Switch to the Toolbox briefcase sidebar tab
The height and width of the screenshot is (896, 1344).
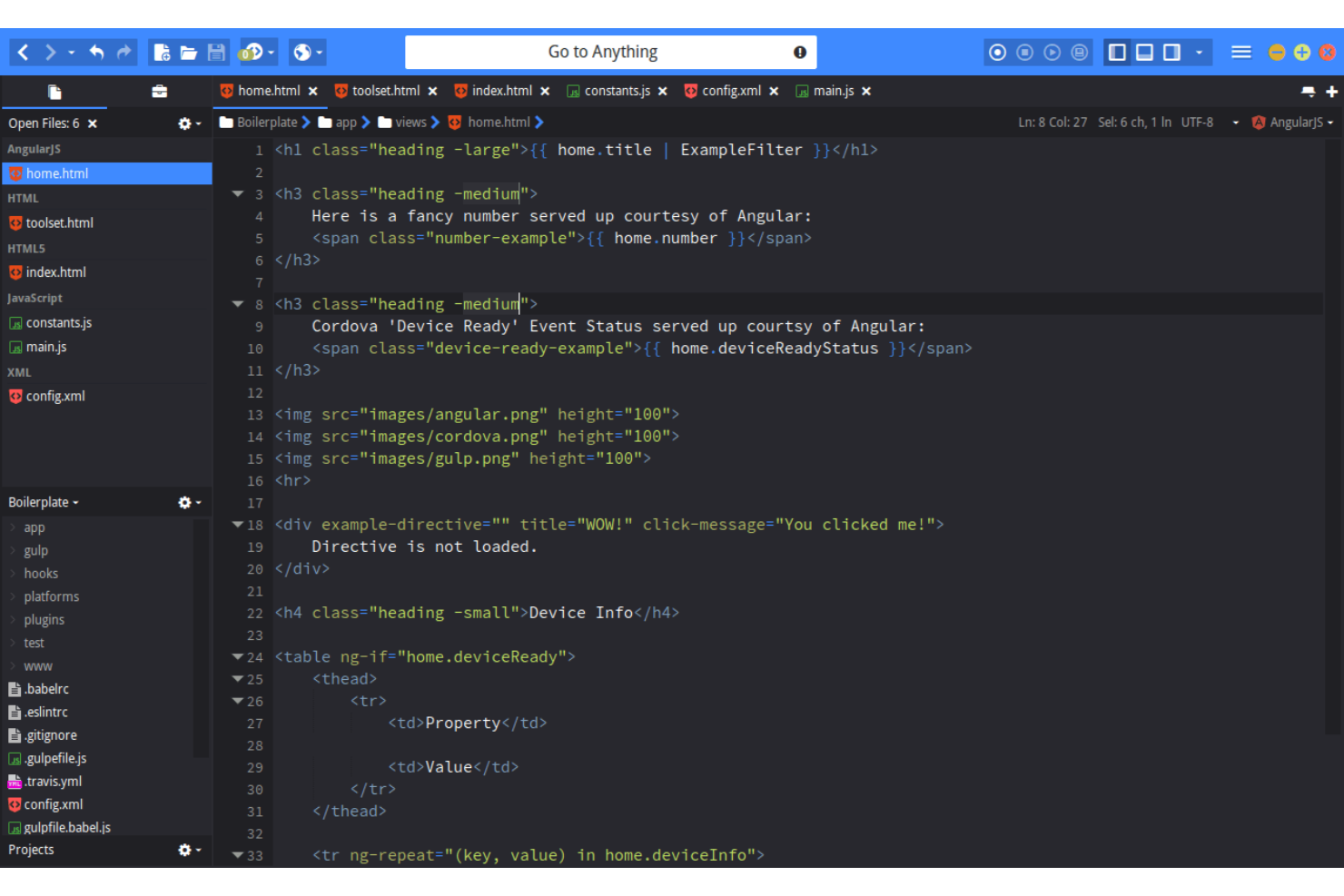point(159,92)
